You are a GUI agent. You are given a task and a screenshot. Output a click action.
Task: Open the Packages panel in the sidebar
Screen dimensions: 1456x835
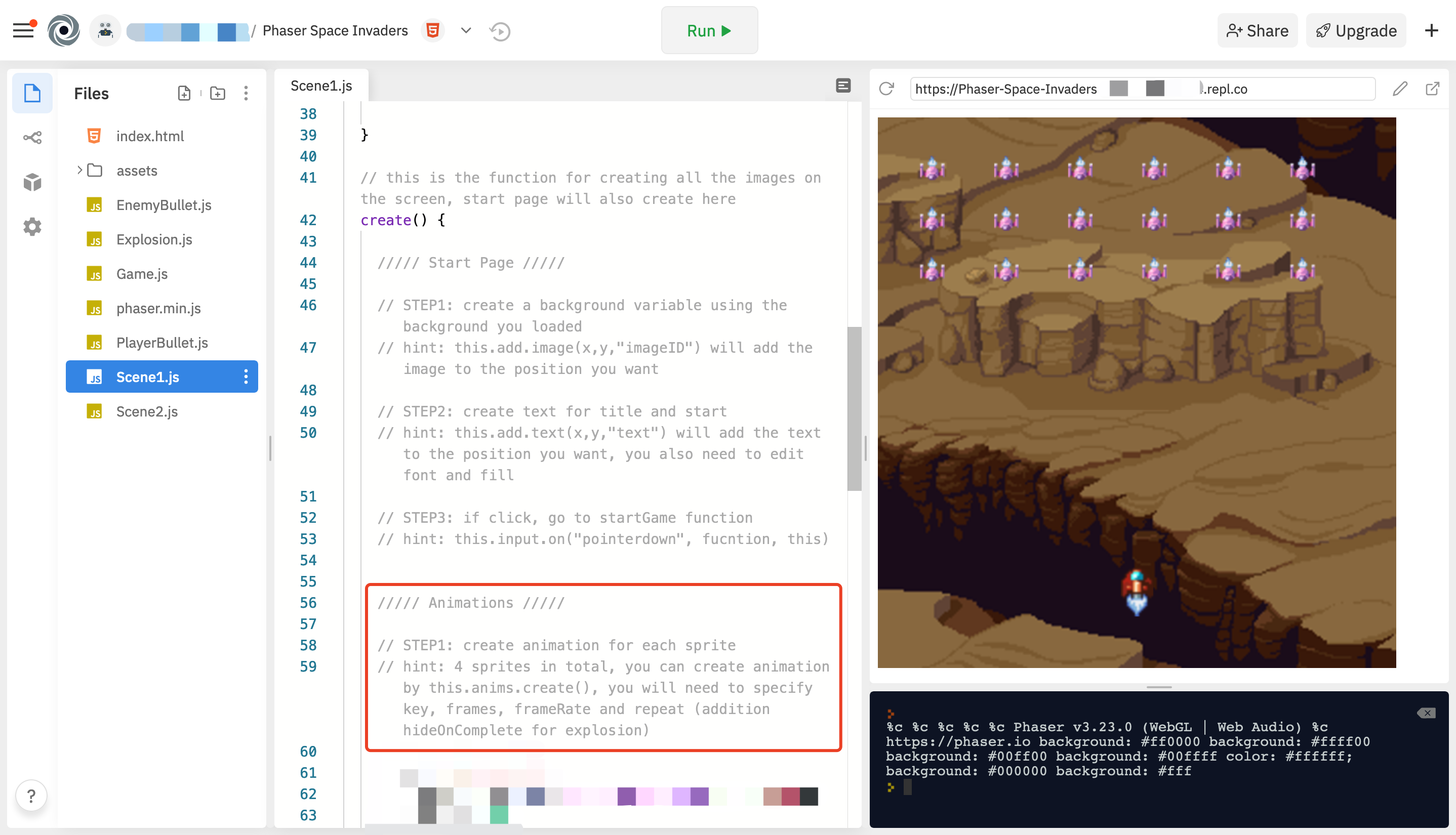(x=31, y=182)
